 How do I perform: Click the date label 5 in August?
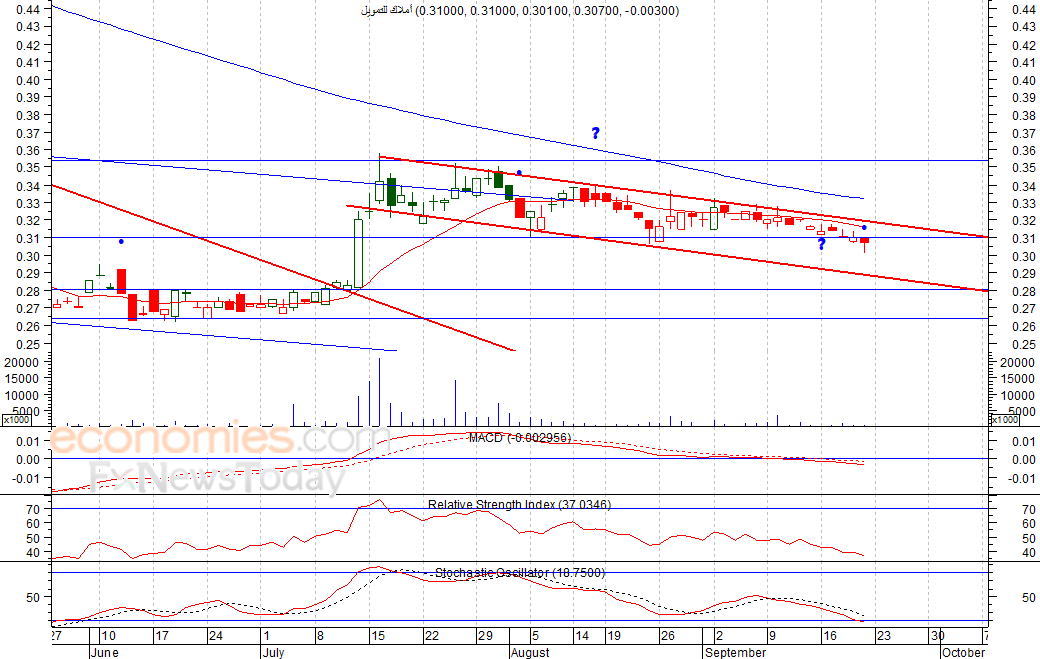tap(535, 636)
